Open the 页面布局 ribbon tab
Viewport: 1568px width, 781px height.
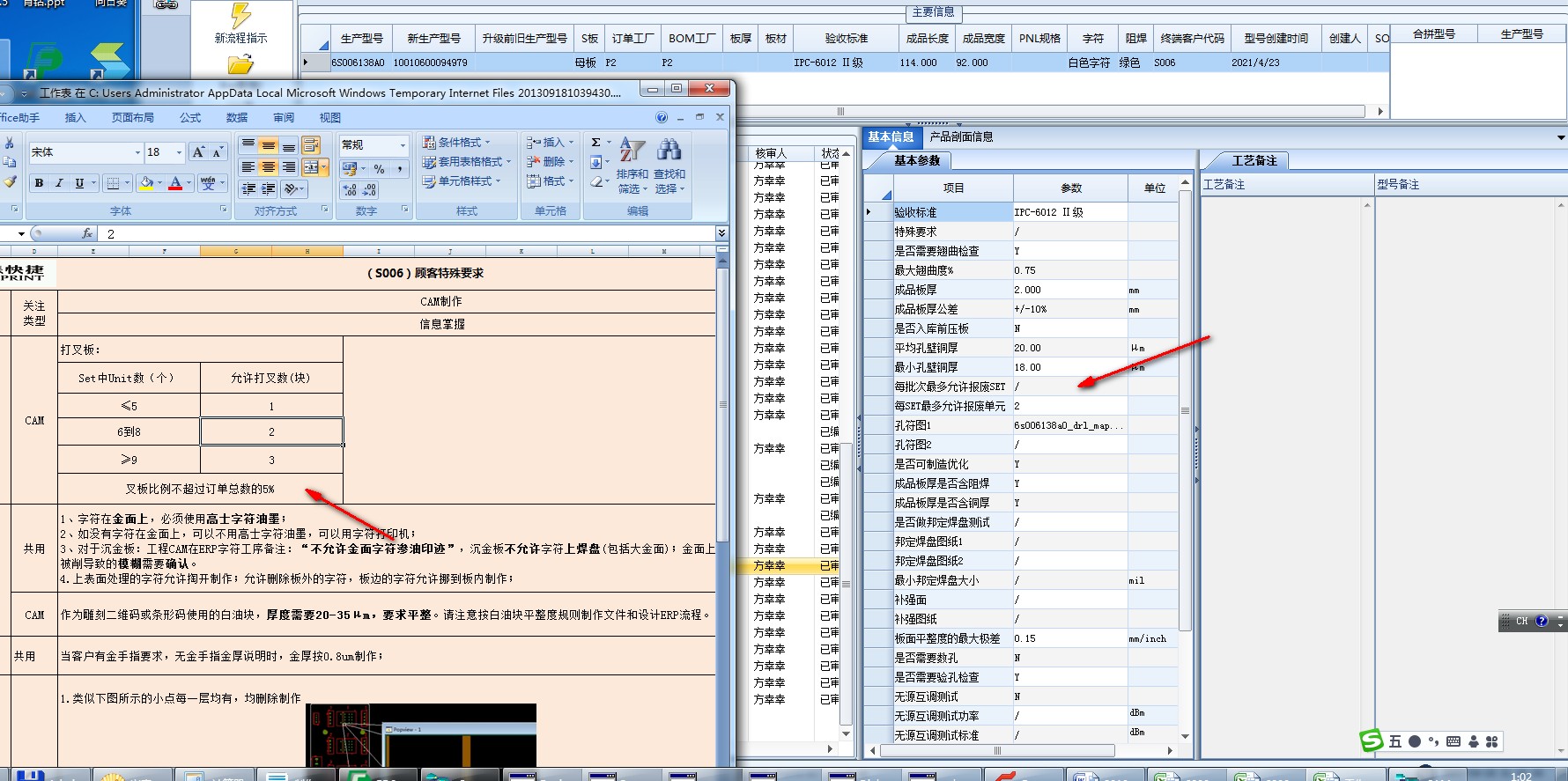[132, 118]
